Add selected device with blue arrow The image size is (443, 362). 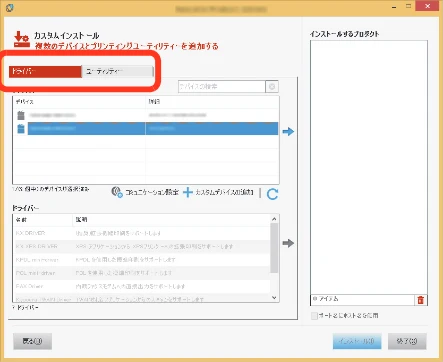coord(288,131)
